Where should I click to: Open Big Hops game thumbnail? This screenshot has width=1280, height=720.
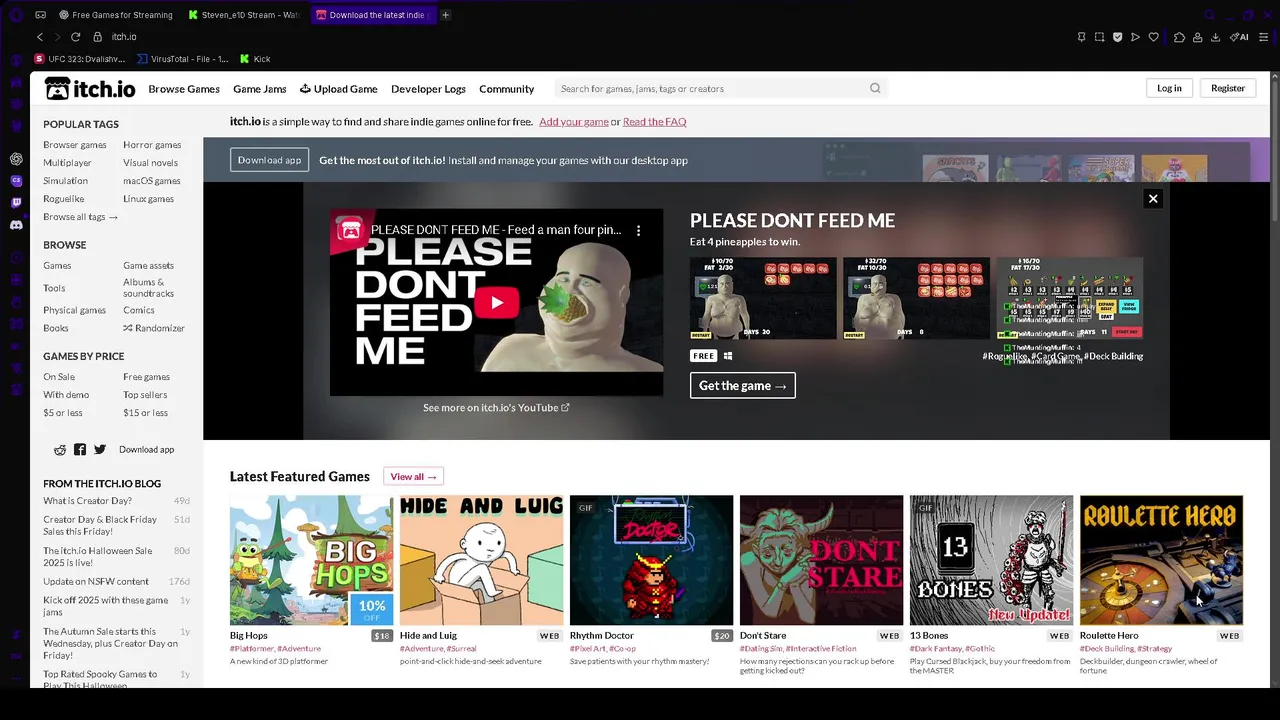(x=311, y=560)
